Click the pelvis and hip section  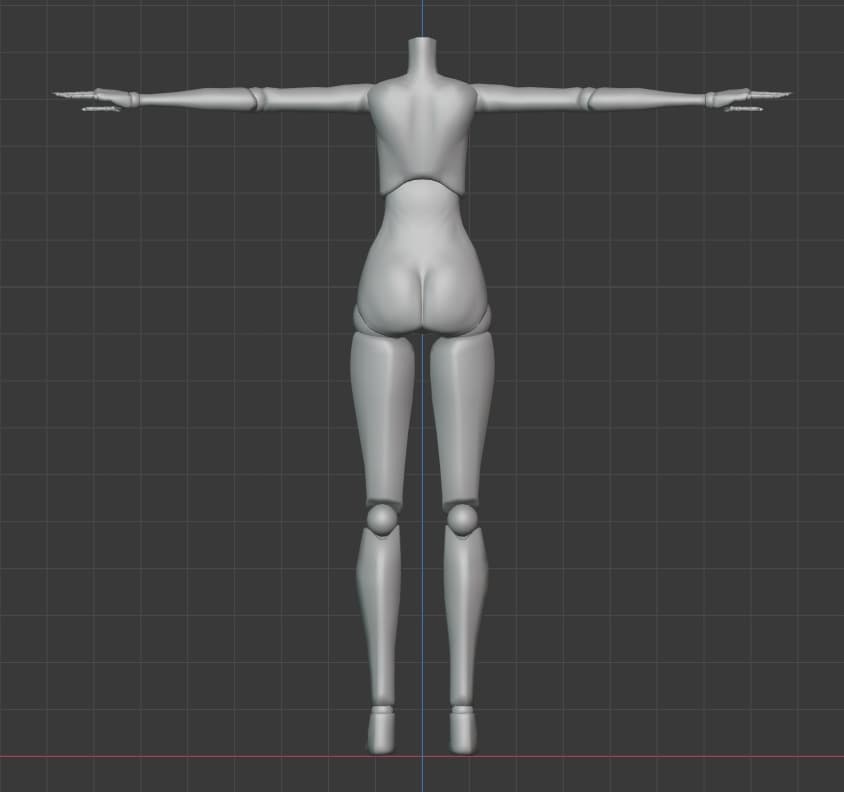point(421,290)
